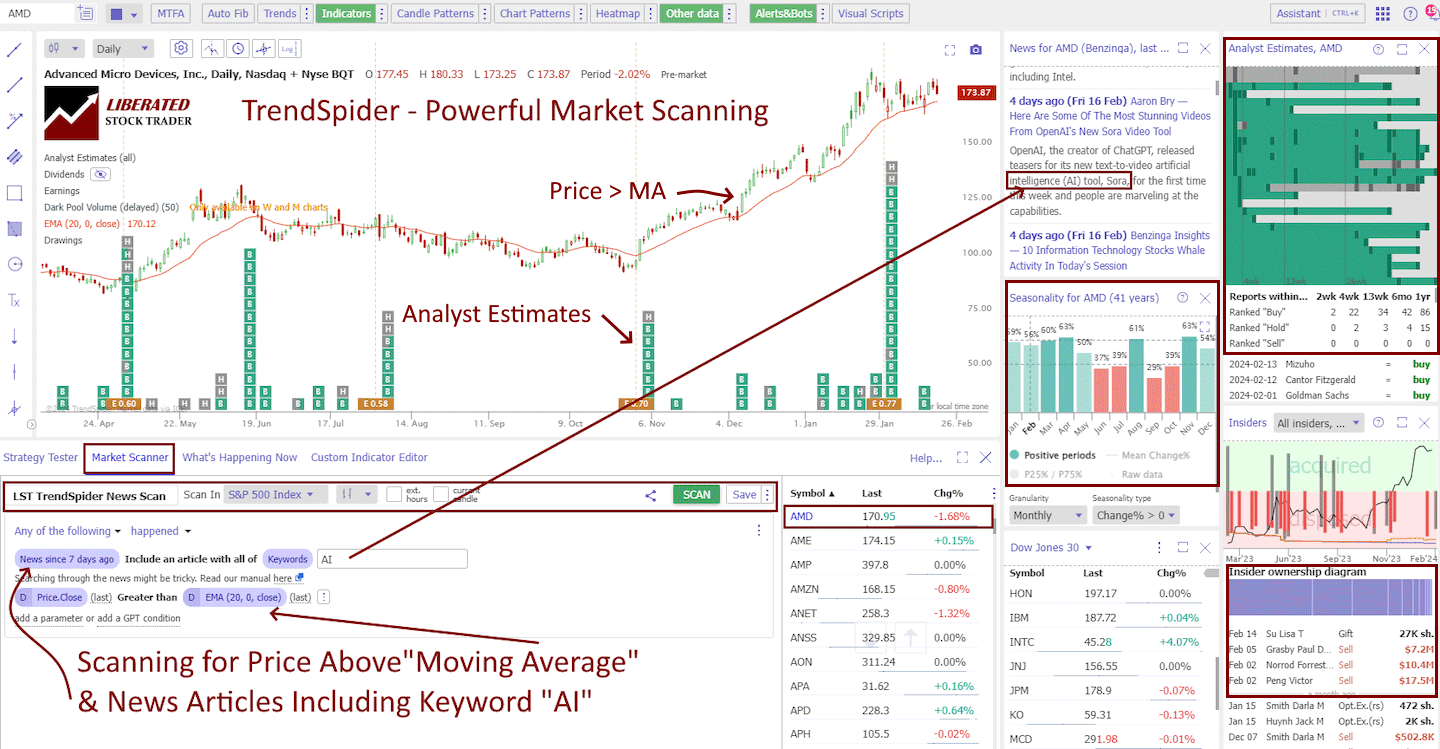The height and width of the screenshot is (749, 1440).
Task: Take a chart snapshot with camera icon
Action: [976, 50]
